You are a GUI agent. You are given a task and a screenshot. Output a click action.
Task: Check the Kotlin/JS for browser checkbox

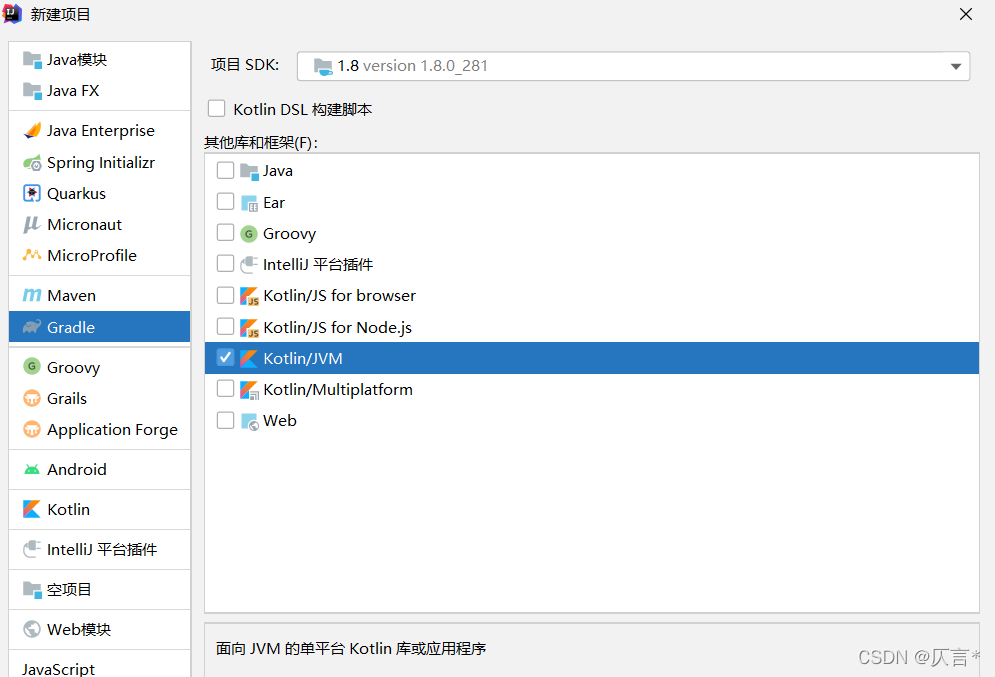(225, 295)
